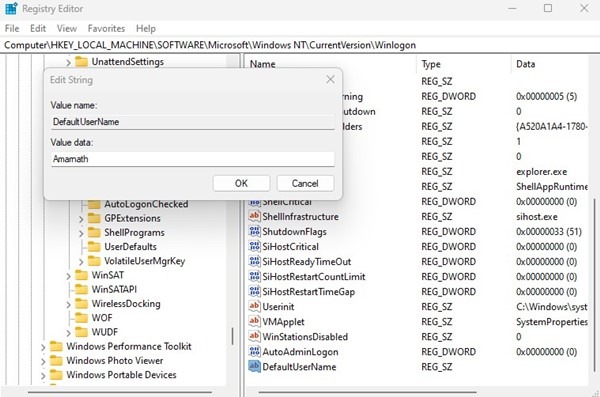Expand the Windows Performance Toolkit key

[x=43, y=347]
